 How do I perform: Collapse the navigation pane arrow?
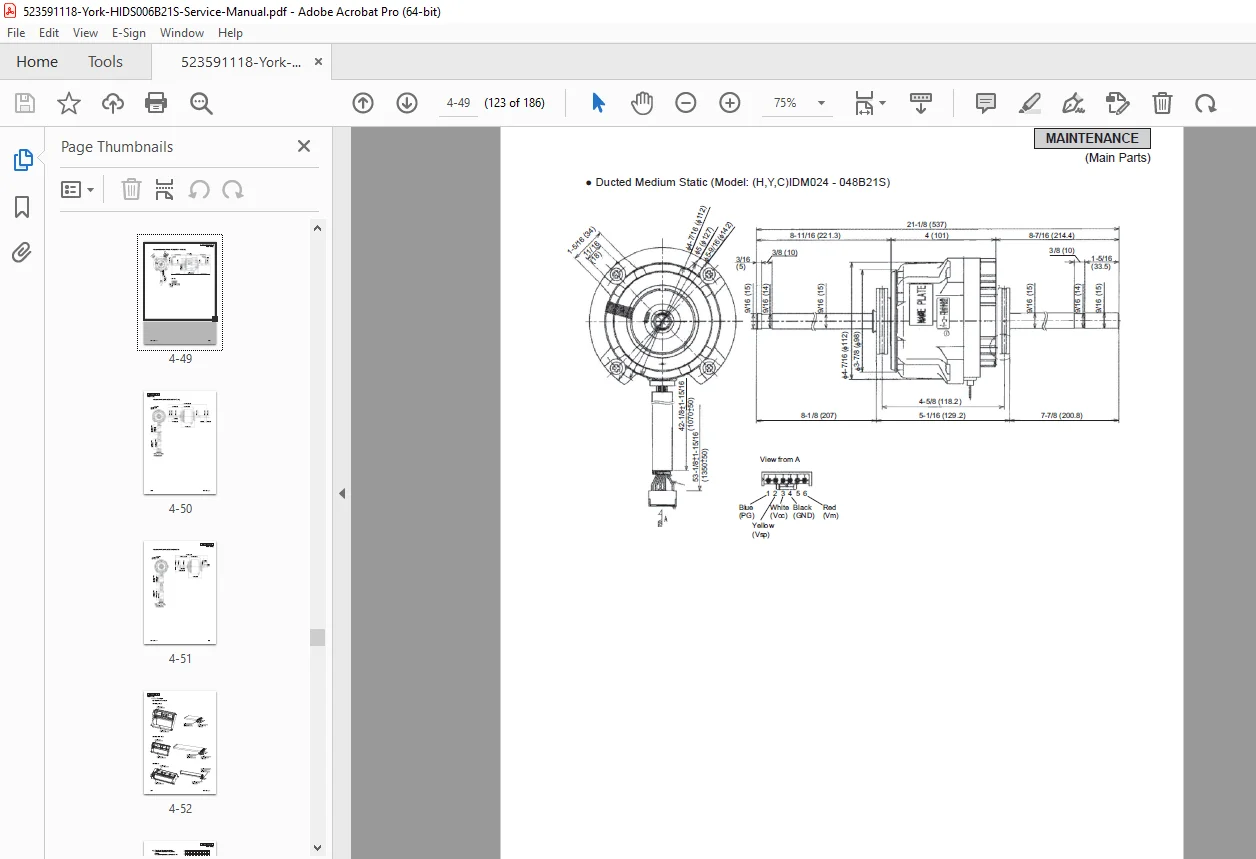click(342, 493)
